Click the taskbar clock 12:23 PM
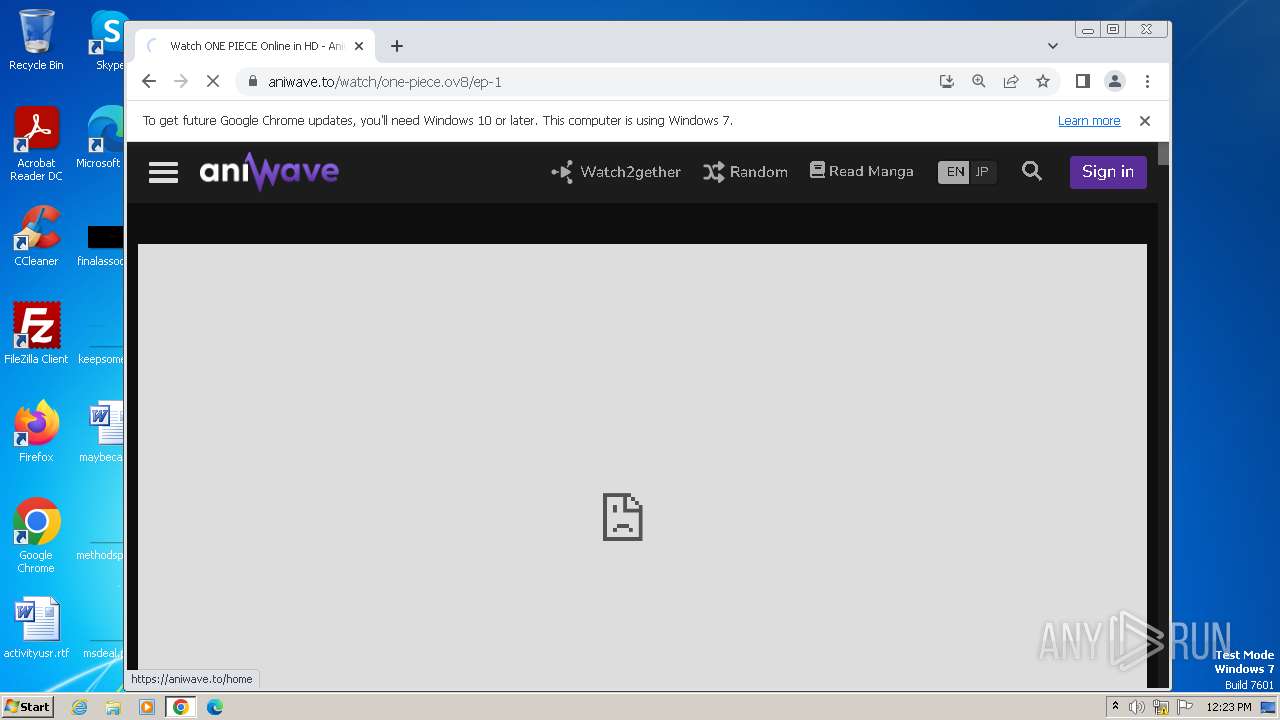 point(1229,707)
